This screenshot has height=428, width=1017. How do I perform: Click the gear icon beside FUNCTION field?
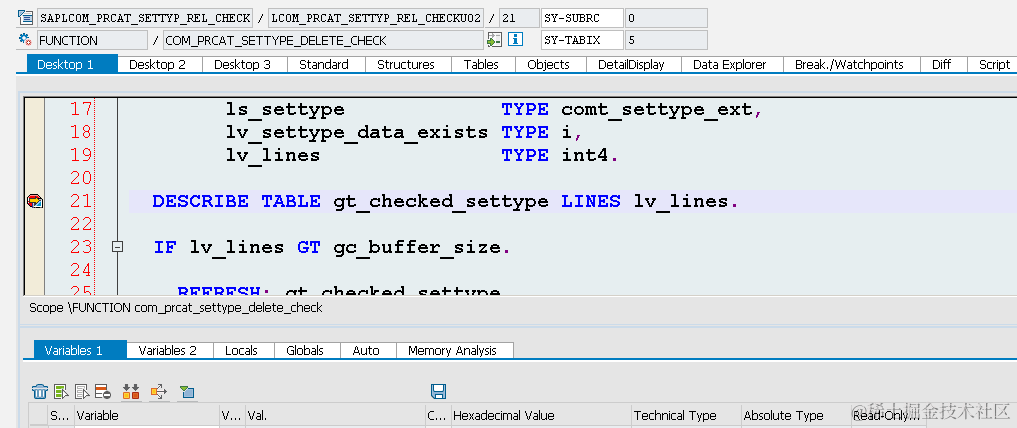tap(26, 40)
